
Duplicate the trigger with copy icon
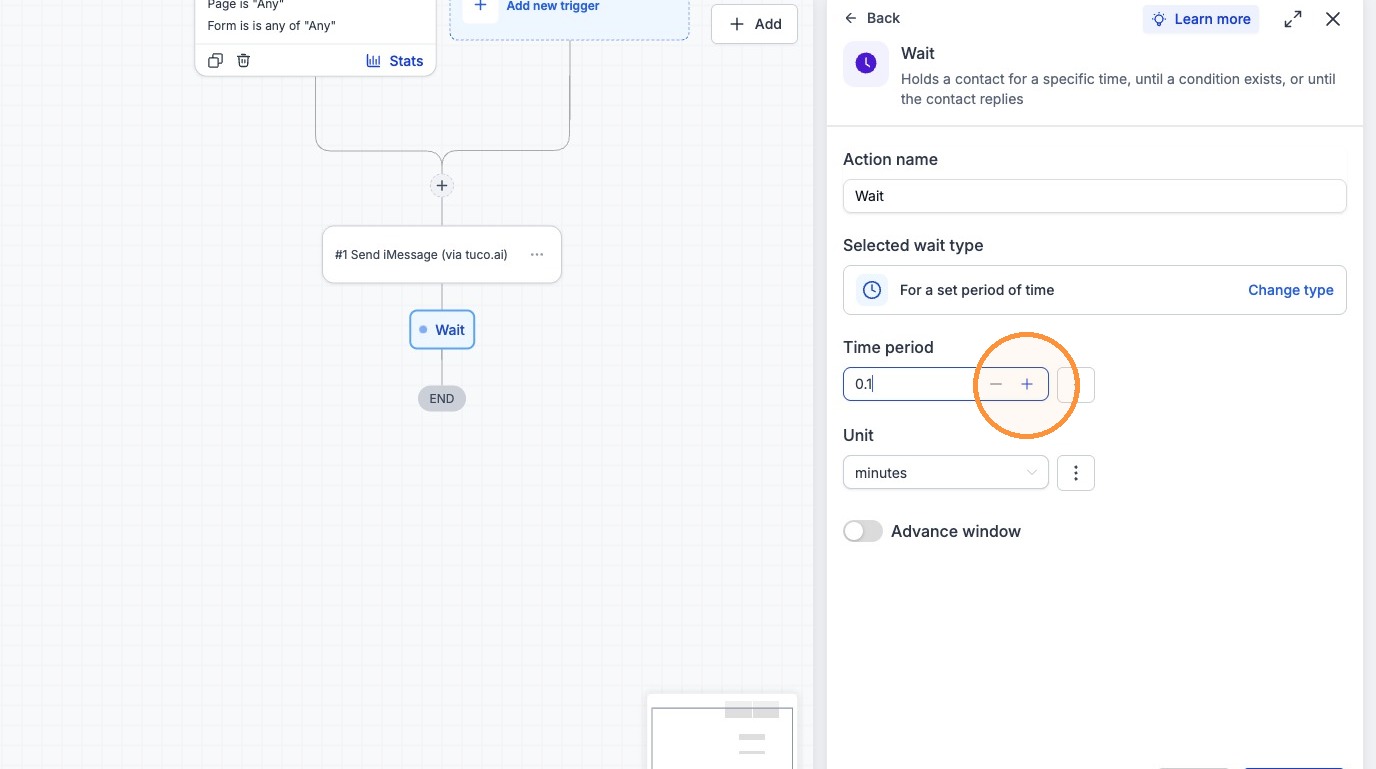[215, 61]
